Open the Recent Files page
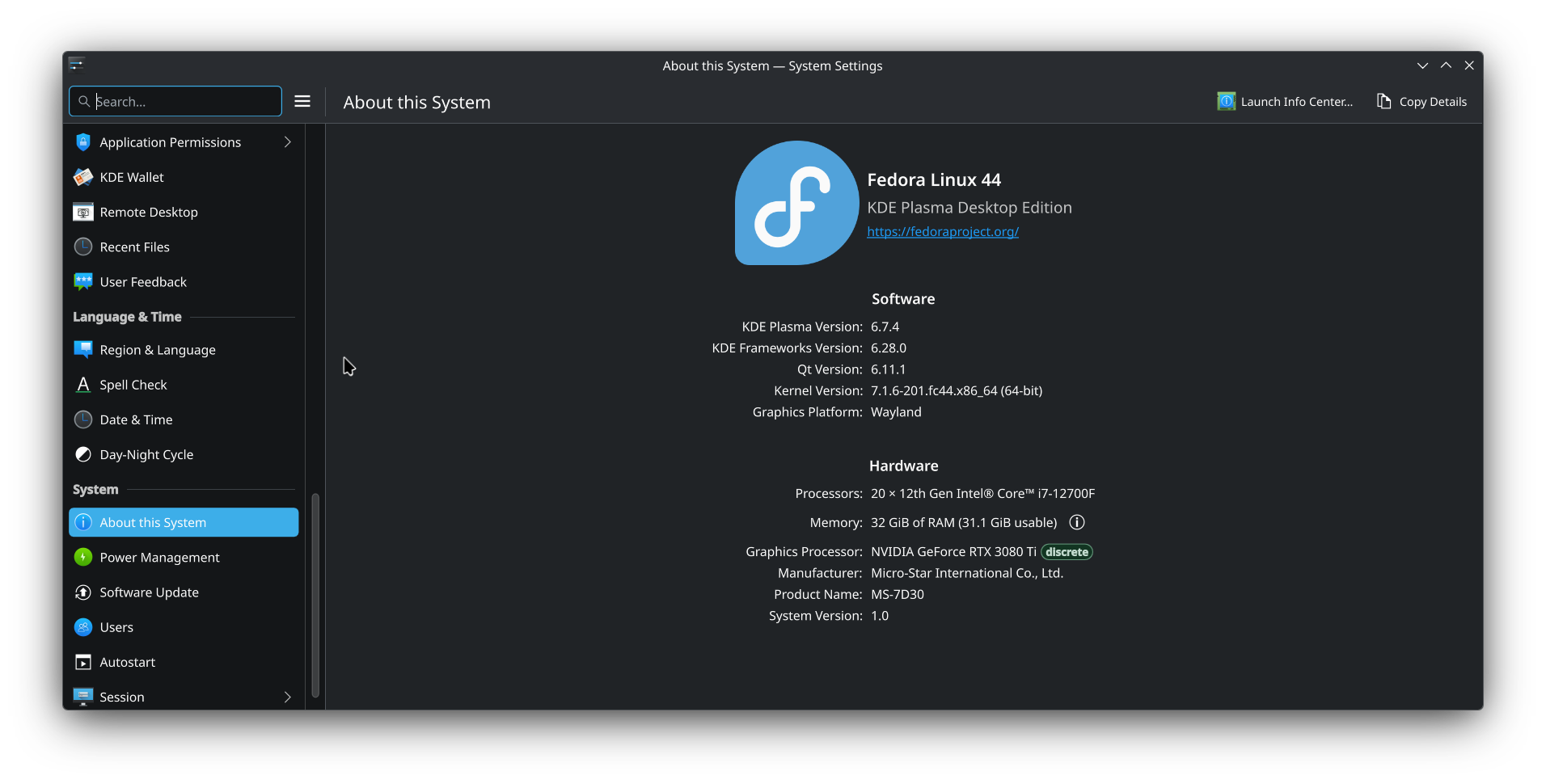Viewport: 1546px width, 784px height. (x=184, y=247)
